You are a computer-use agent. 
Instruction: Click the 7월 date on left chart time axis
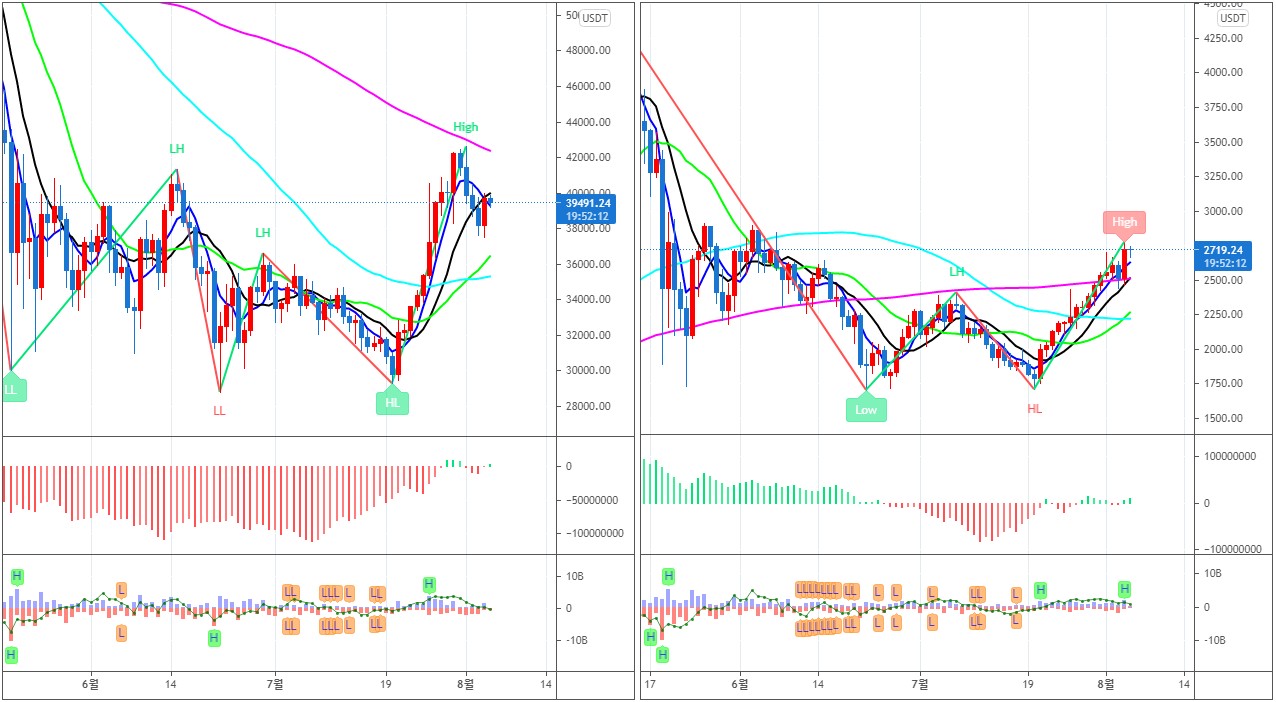[276, 685]
